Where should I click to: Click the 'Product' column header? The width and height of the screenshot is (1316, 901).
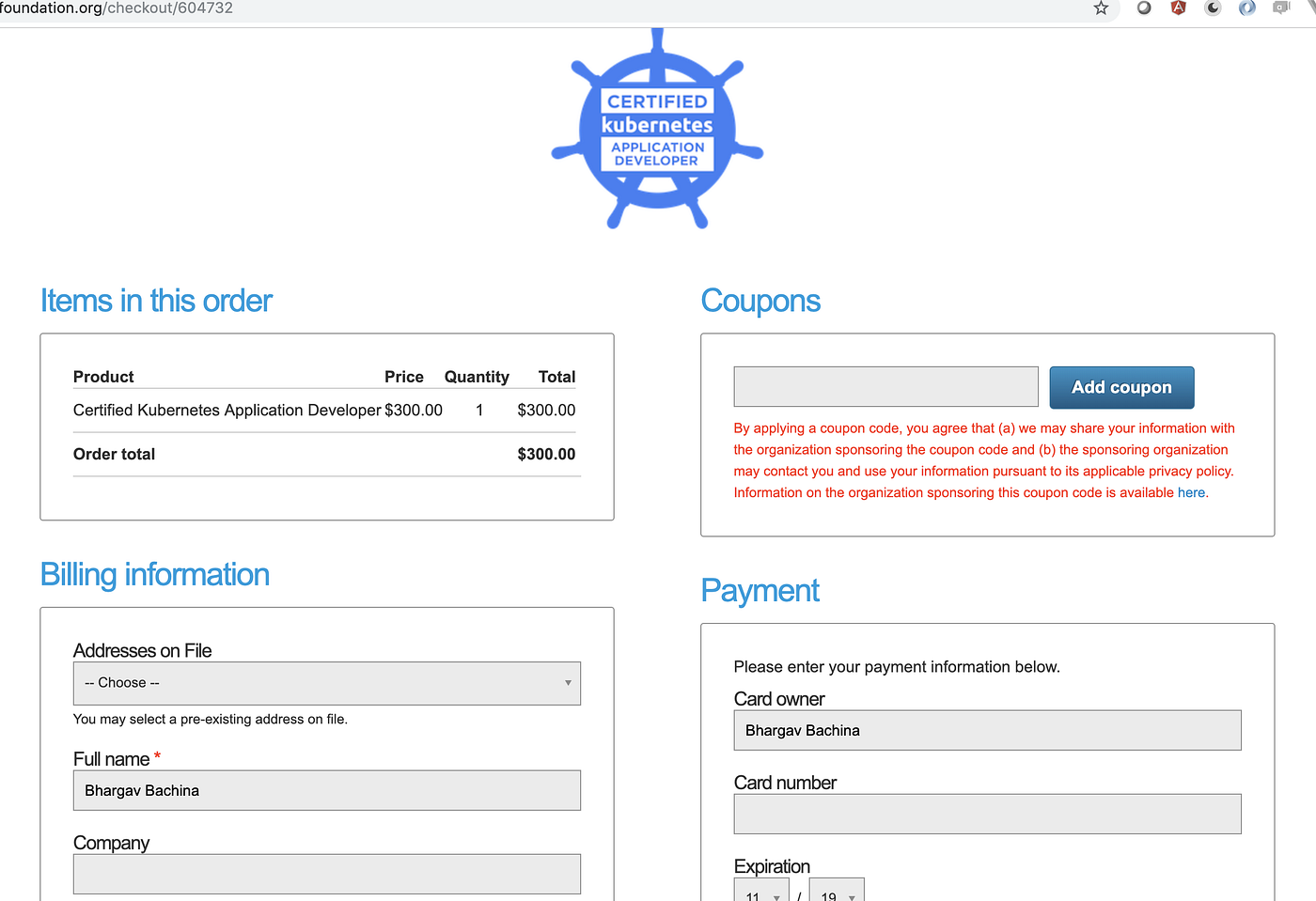point(103,377)
